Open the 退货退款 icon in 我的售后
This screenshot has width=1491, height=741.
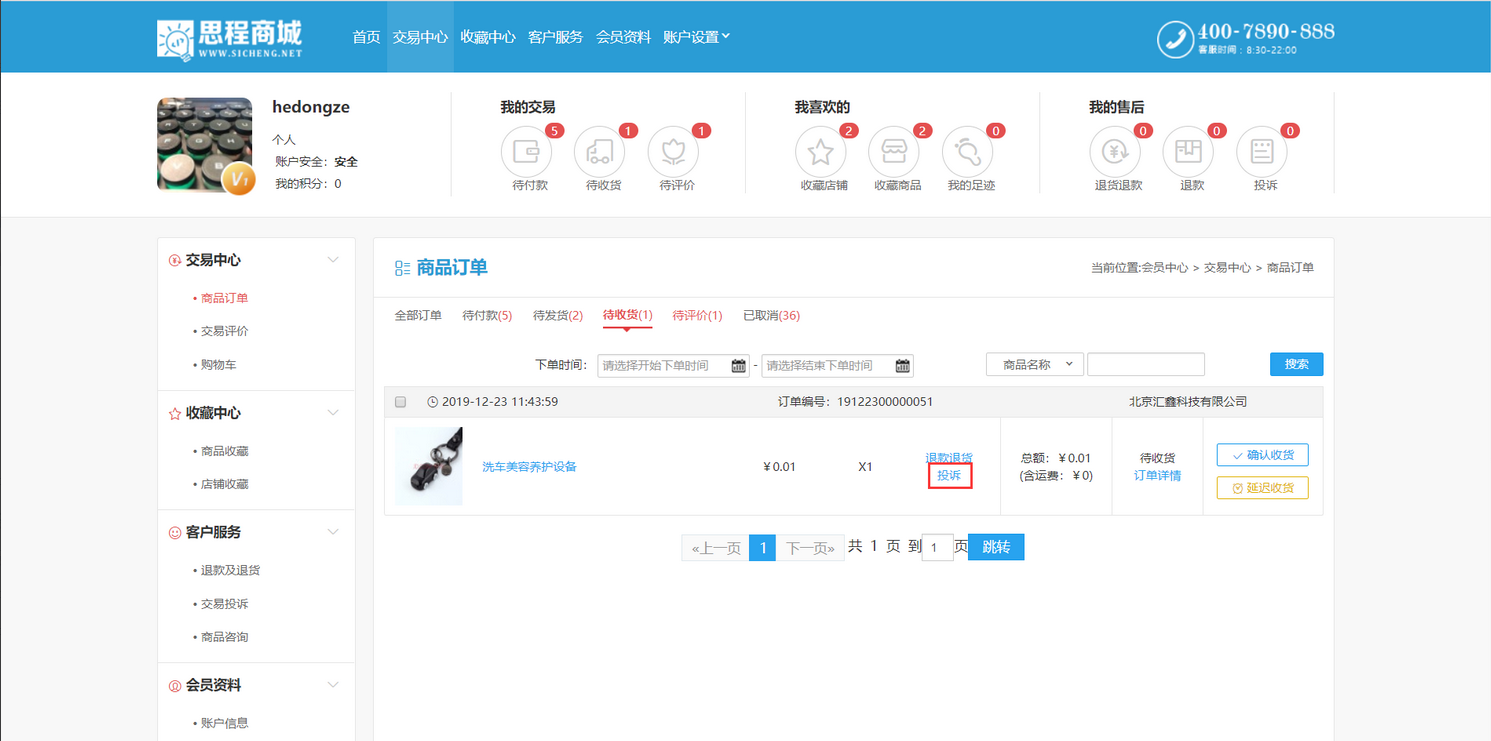coord(1114,152)
